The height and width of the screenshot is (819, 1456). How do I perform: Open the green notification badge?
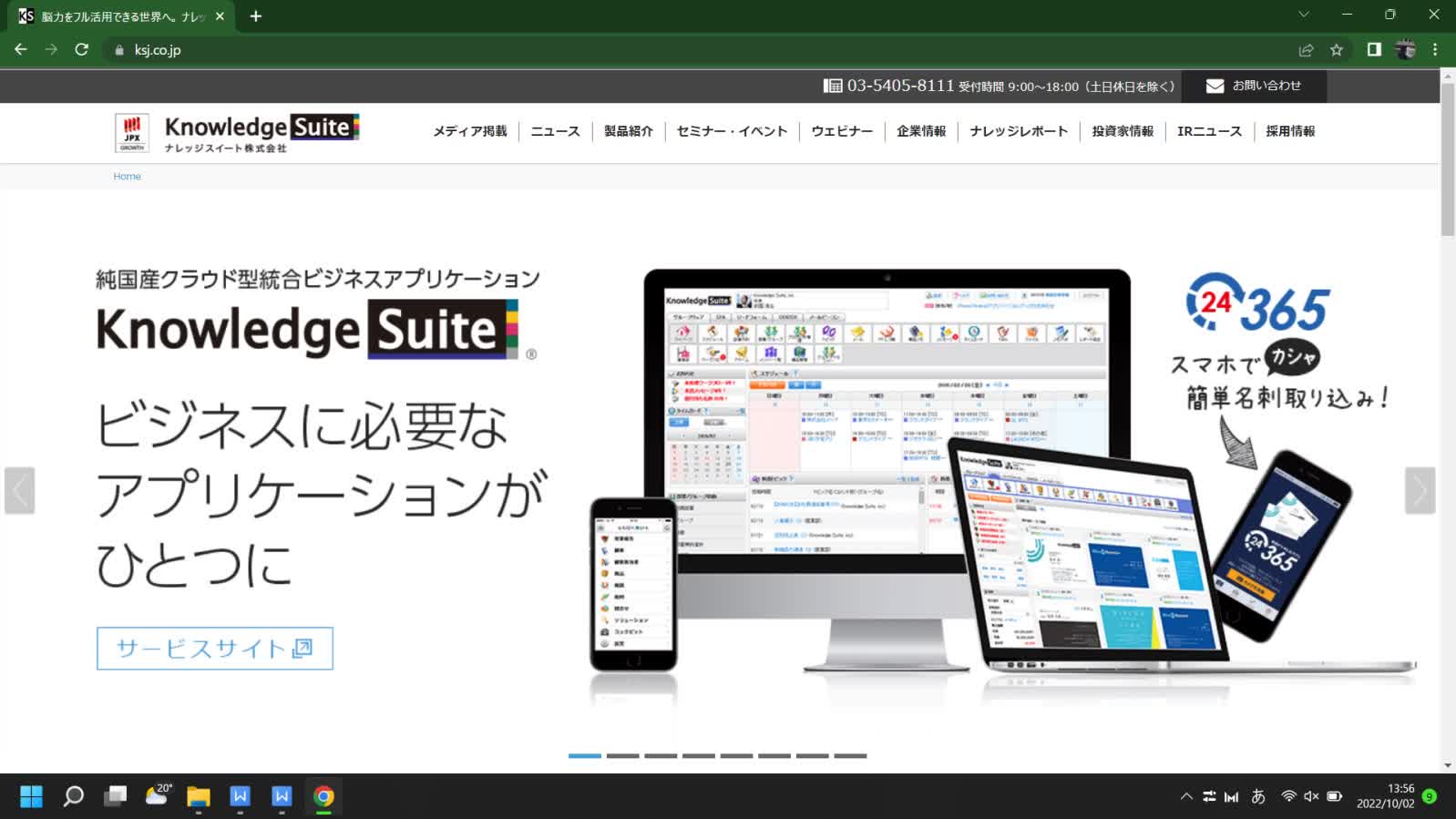click(x=1430, y=796)
